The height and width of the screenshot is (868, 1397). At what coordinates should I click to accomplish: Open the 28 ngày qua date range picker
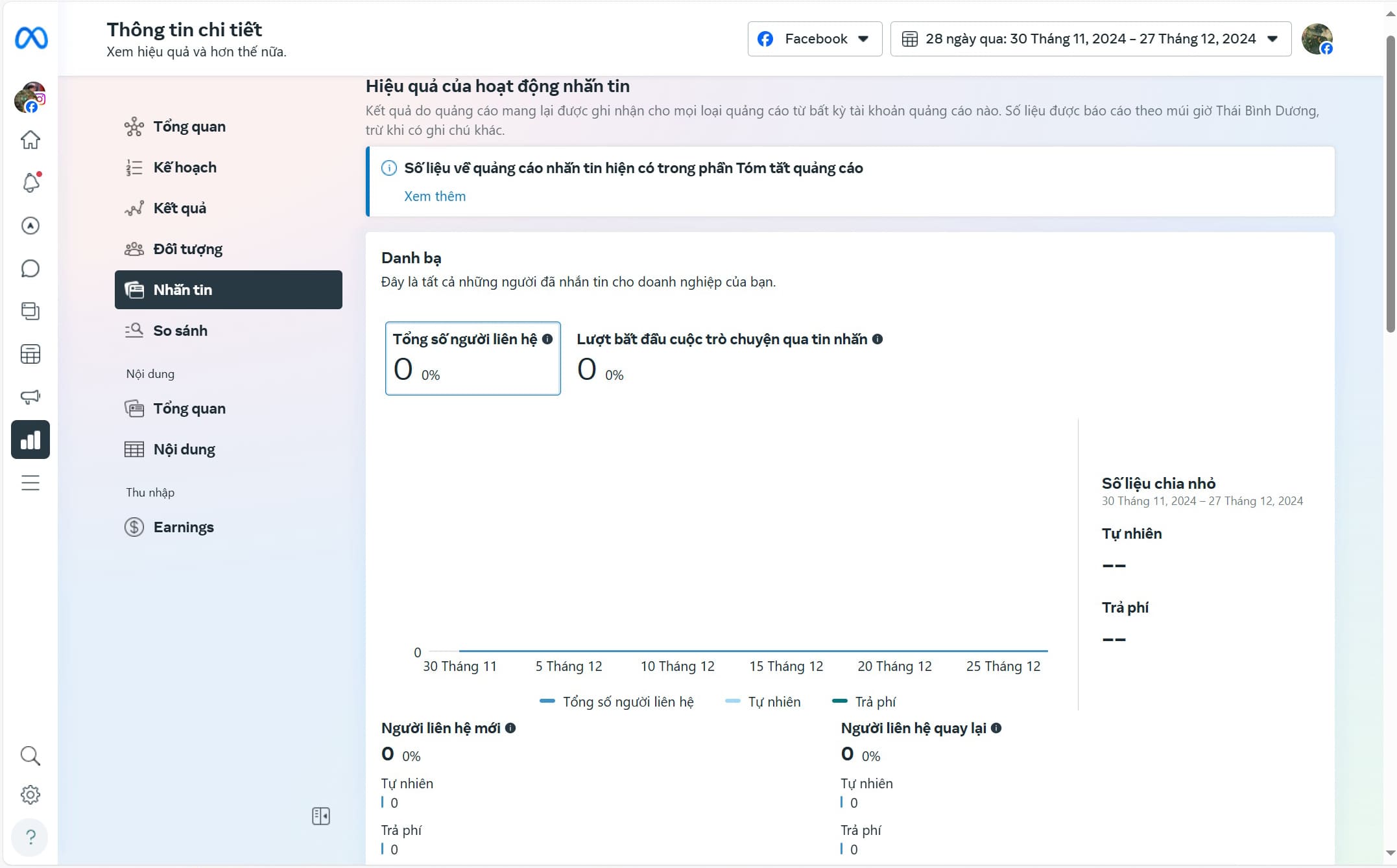[1091, 39]
